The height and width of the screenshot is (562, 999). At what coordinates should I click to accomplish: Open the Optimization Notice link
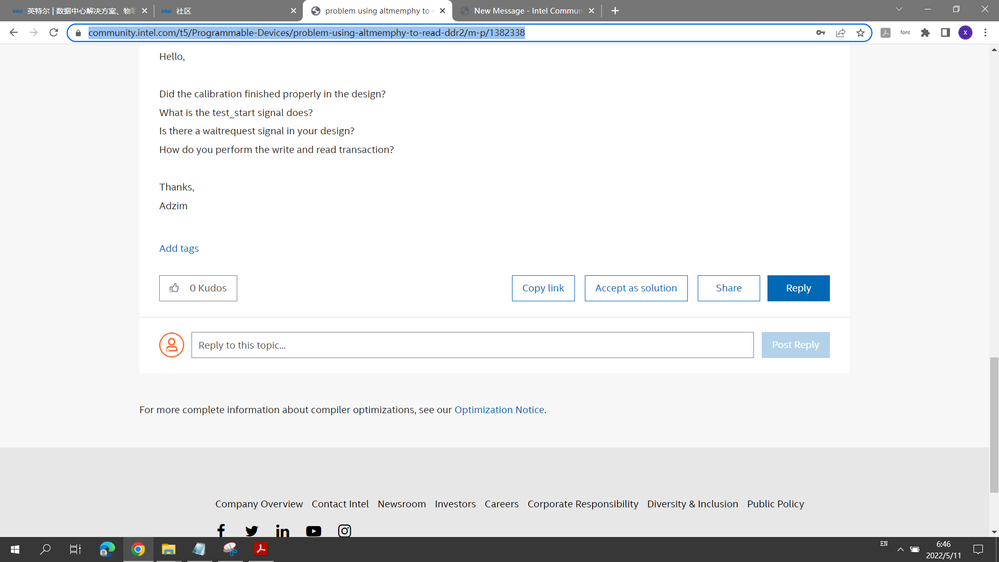coord(499,410)
